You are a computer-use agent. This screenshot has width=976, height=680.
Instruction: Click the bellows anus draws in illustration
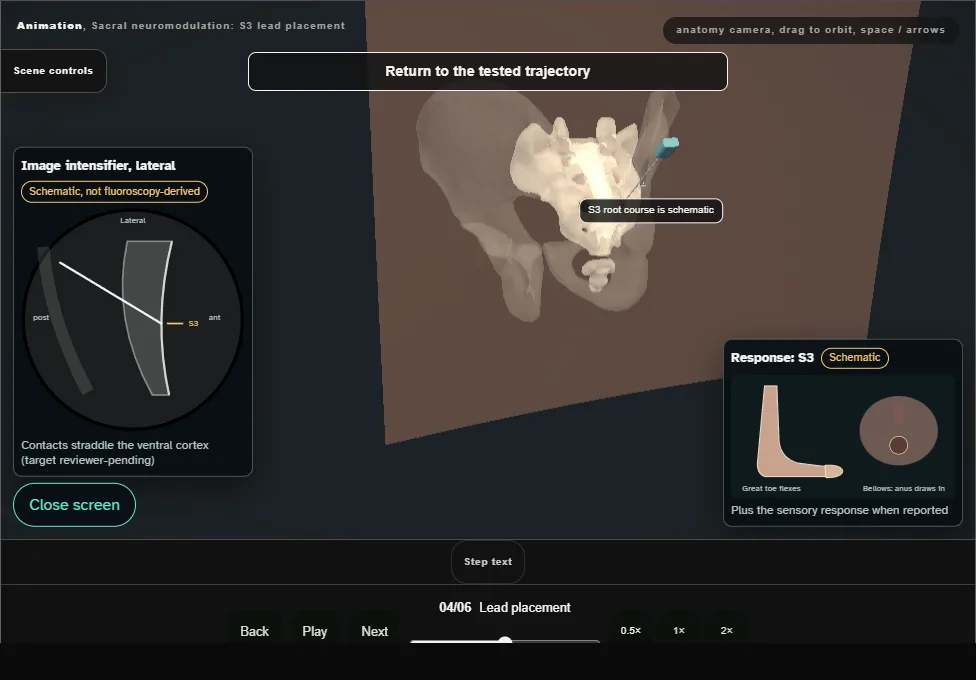pos(898,431)
